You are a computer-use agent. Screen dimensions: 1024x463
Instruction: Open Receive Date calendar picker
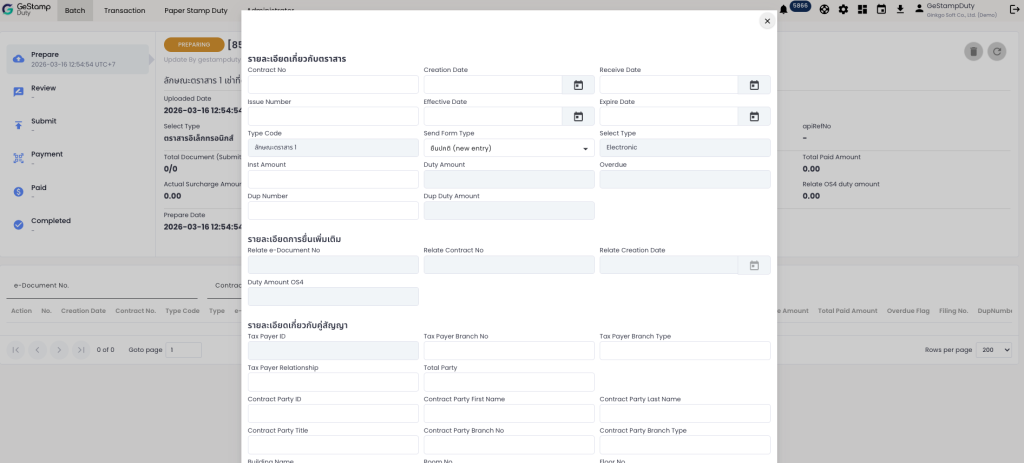[x=754, y=85]
